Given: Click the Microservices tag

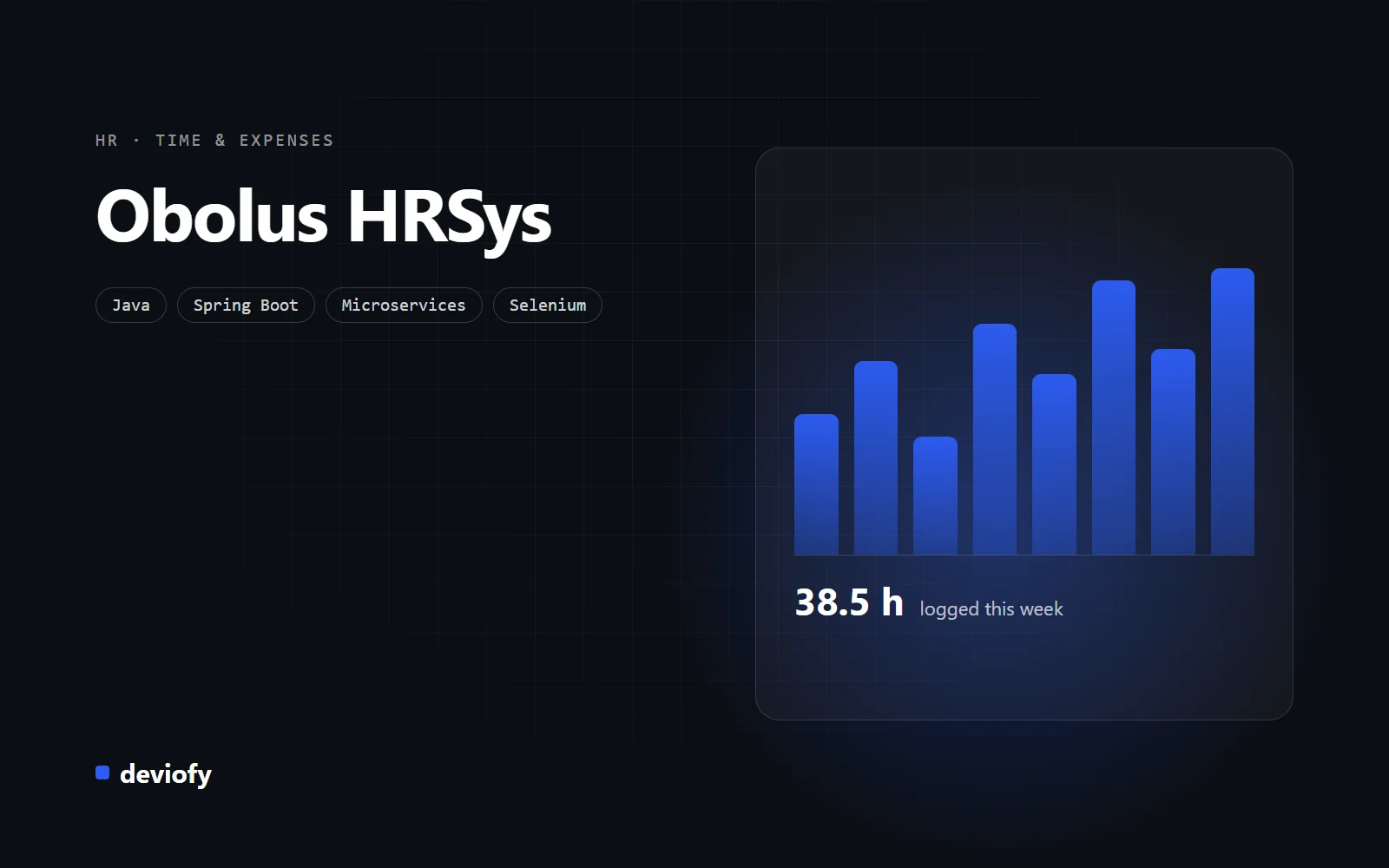Looking at the screenshot, I should pos(404,306).
